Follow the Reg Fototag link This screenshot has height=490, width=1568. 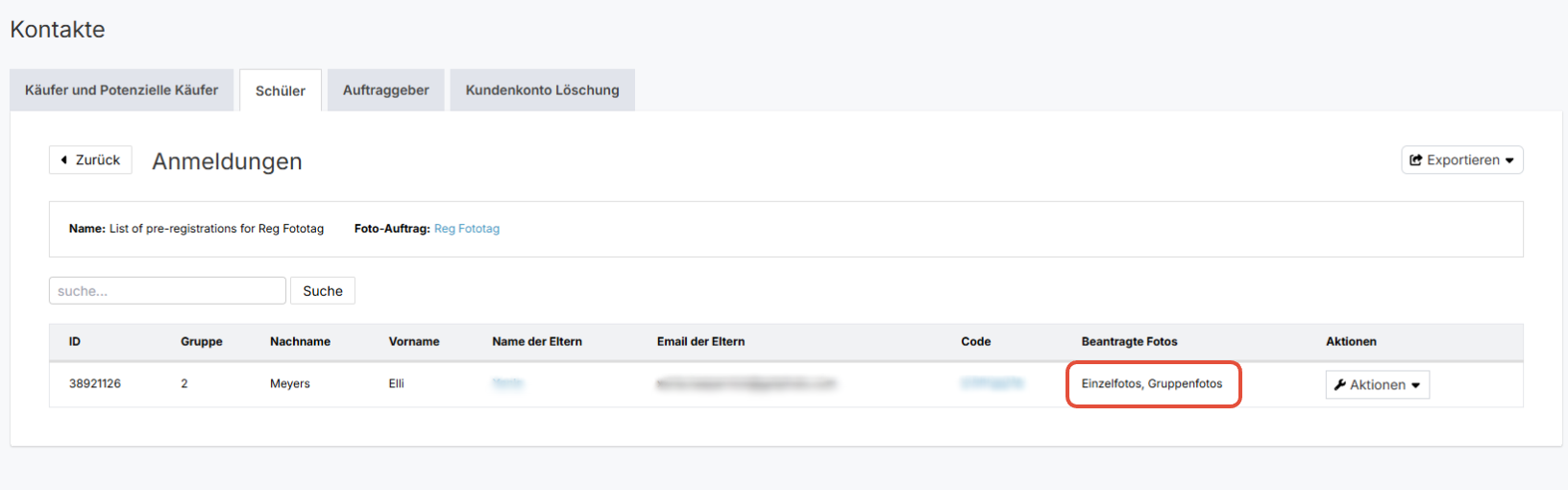click(467, 229)
